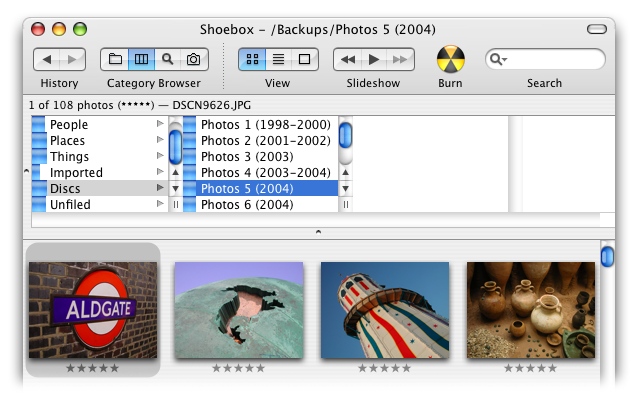Click the Burn disc icon

point(450,59)
